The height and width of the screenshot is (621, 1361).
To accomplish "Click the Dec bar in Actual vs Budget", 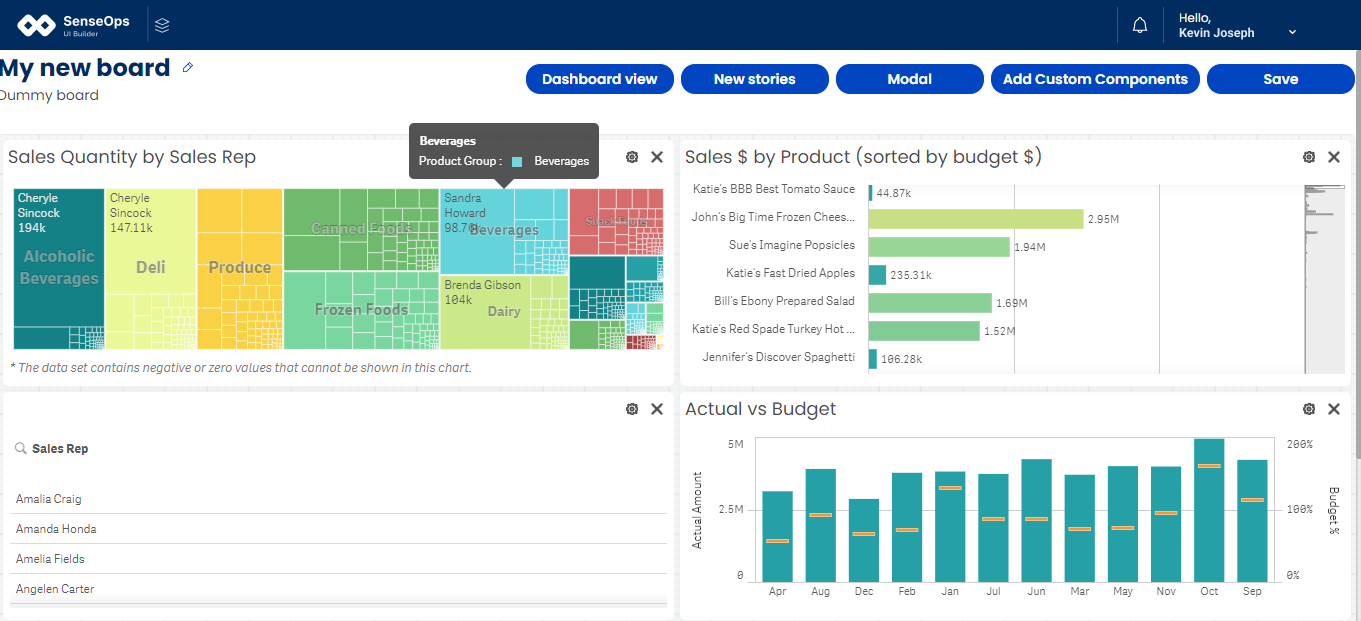I will [x=864, y=541].
